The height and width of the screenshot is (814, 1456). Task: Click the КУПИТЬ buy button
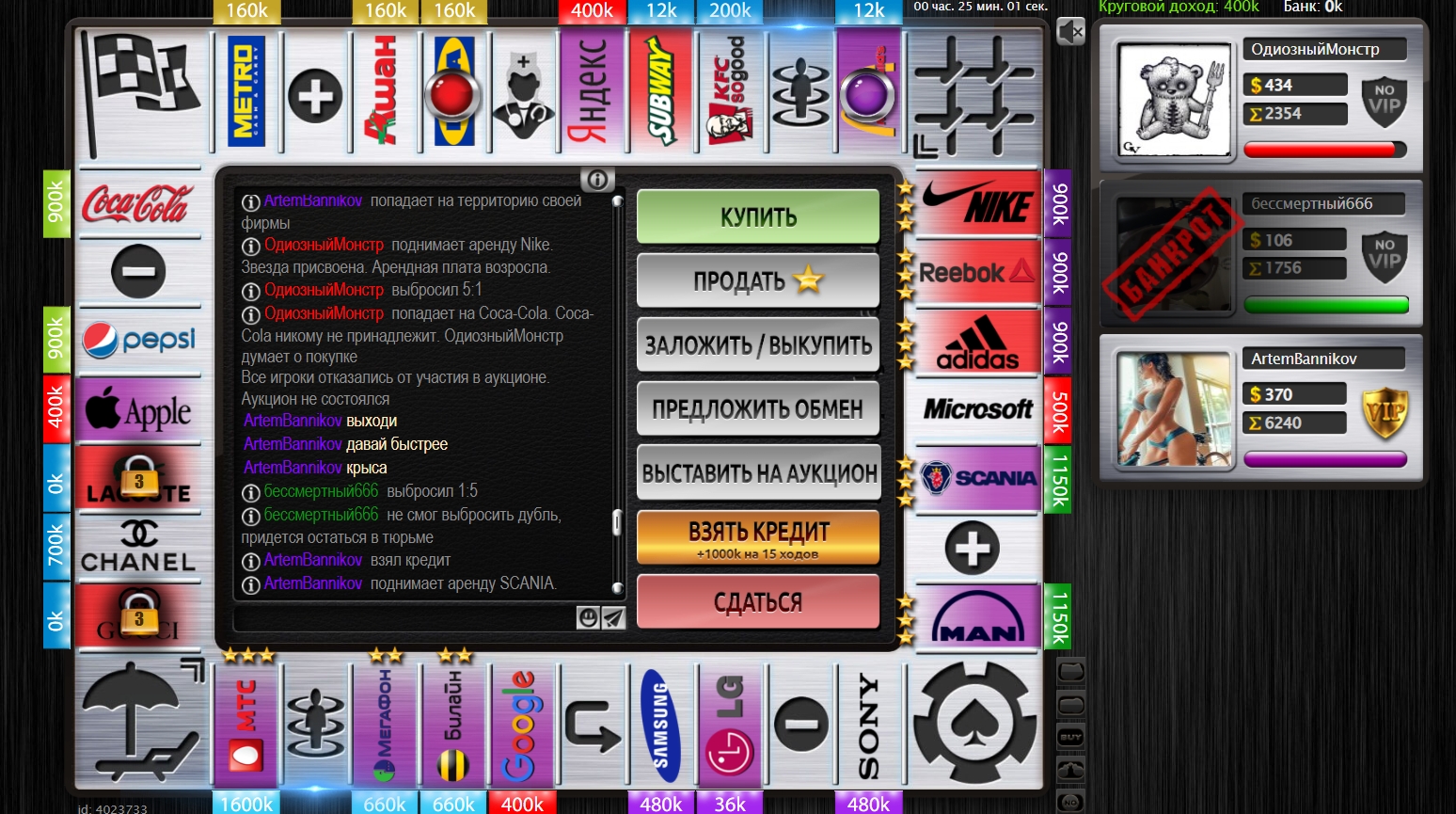tap(758, 217)
